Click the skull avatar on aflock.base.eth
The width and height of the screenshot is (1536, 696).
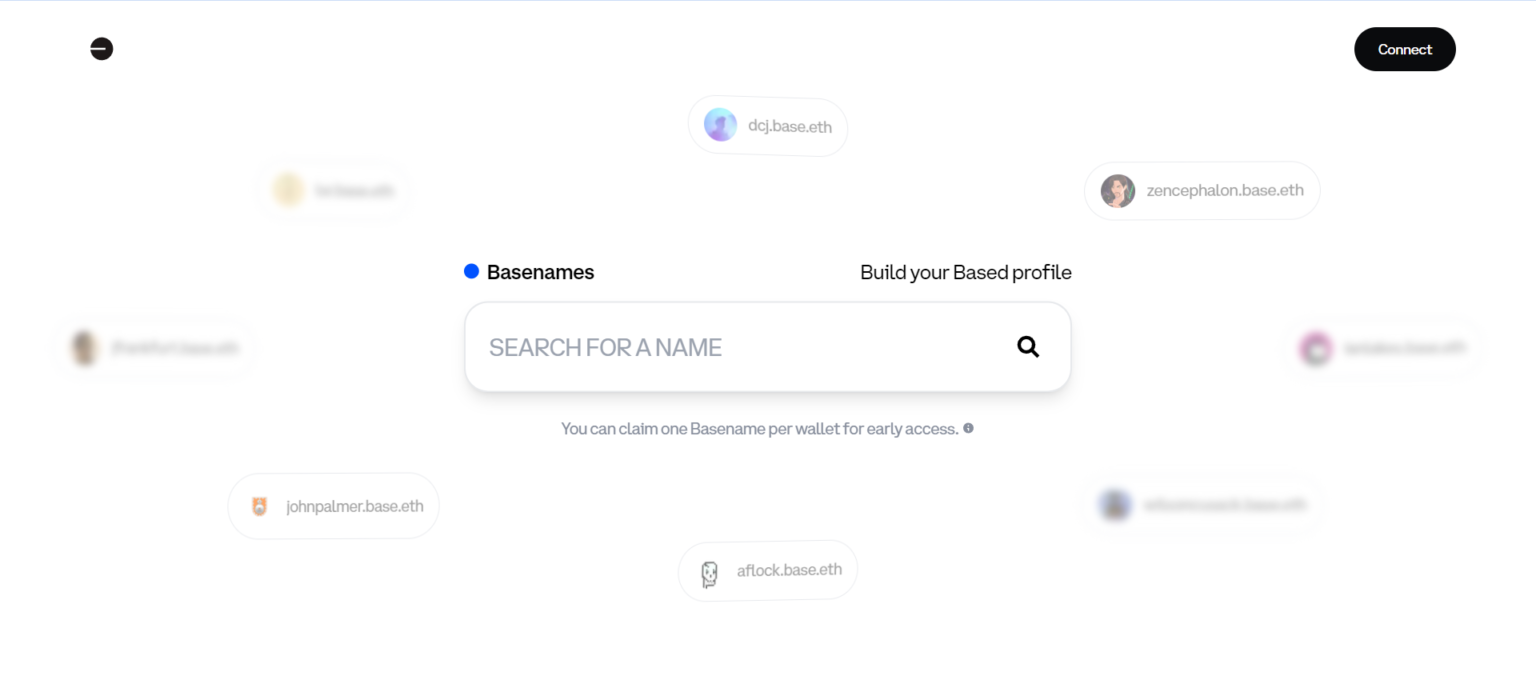coord(708,570)
